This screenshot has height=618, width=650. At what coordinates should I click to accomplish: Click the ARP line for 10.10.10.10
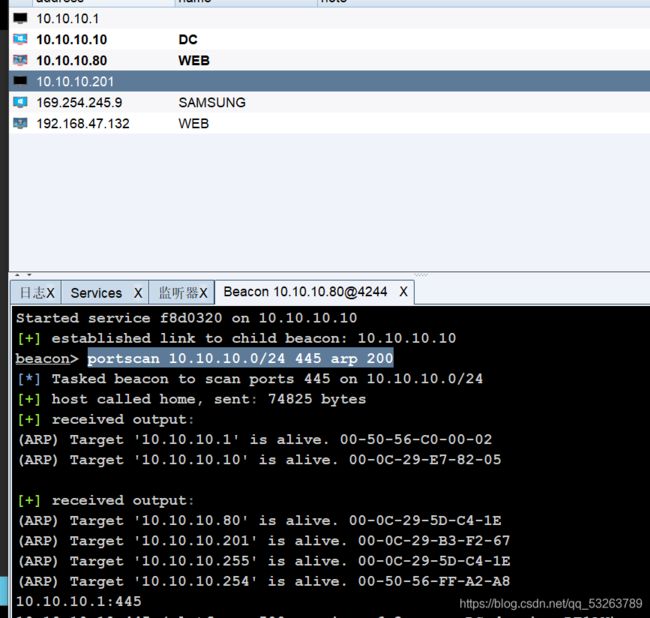(260, 460)
